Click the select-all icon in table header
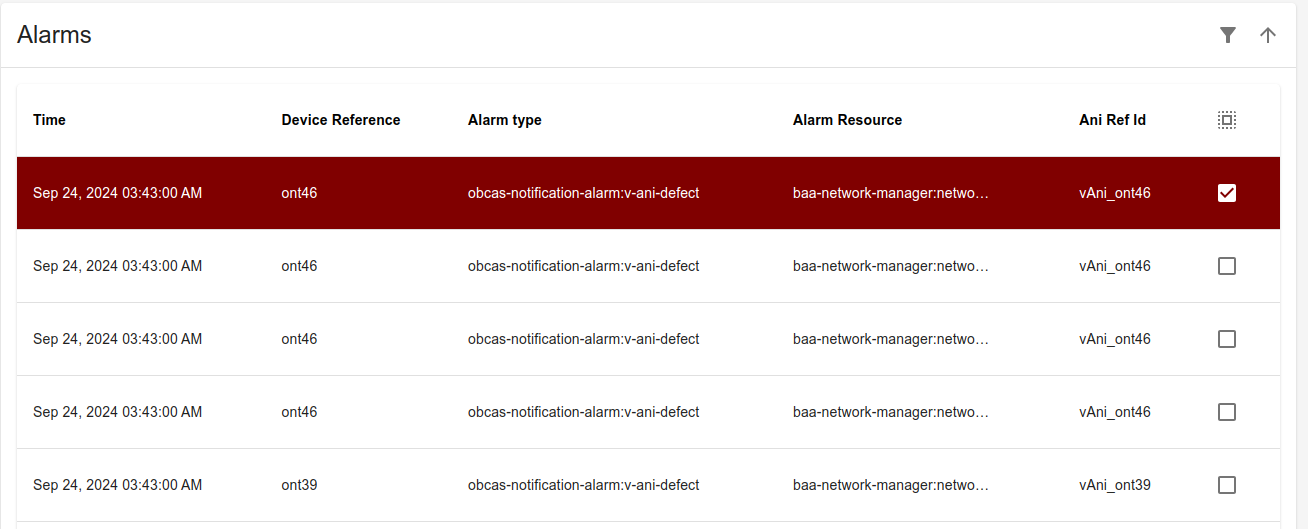 [1227, 120]
